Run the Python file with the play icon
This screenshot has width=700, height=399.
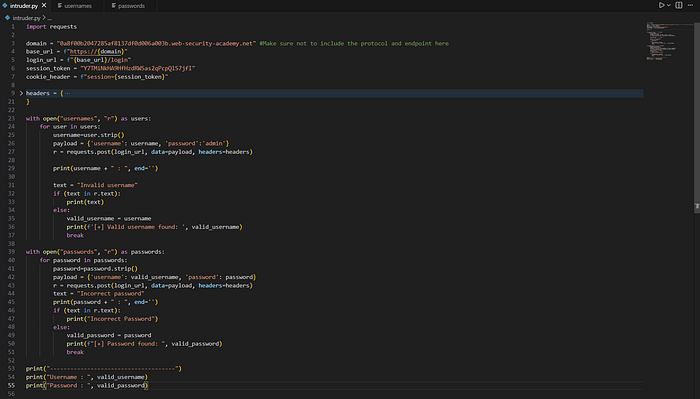[662, 5]
